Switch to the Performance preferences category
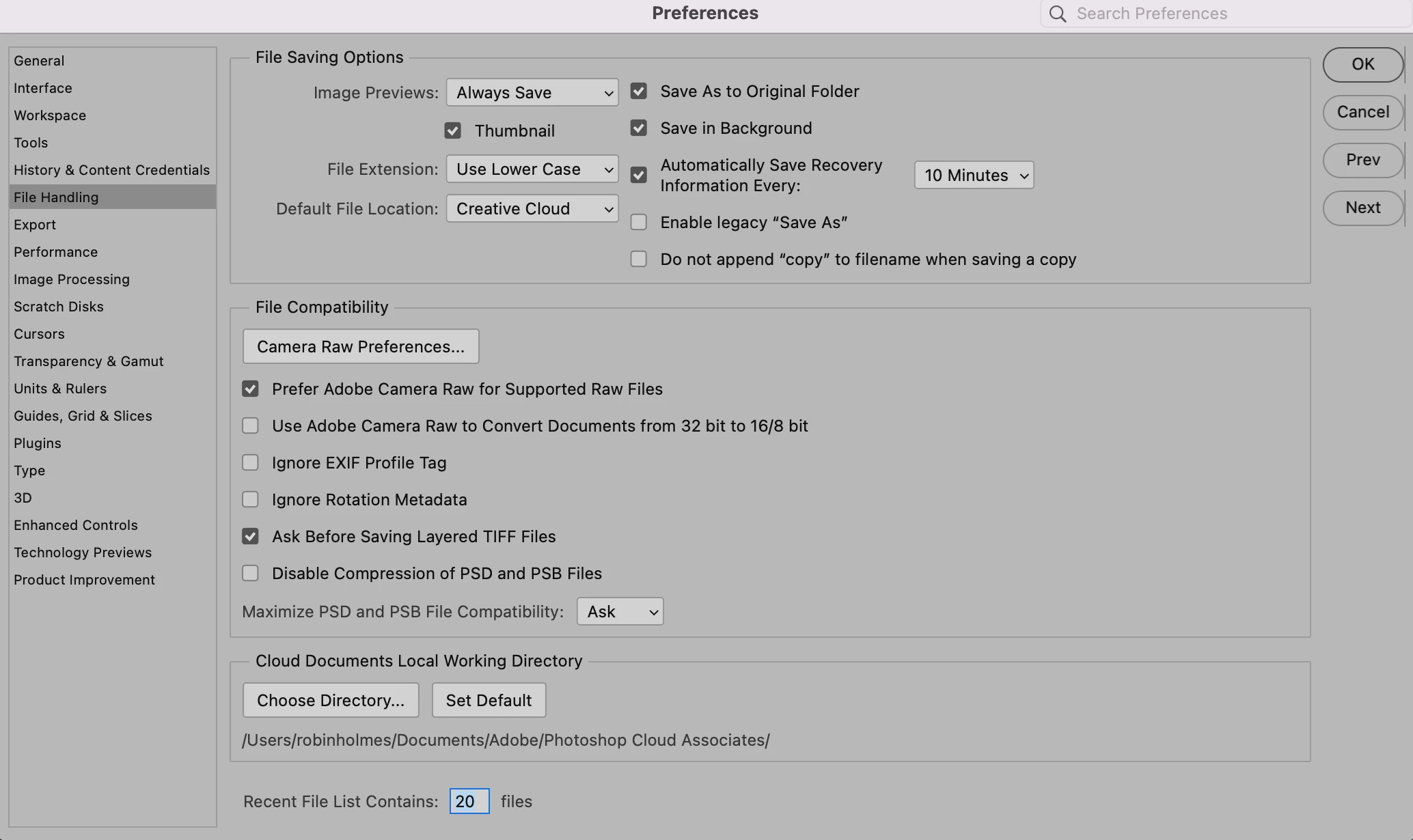The width and height of the screenshot is (1413, 840). [55, 252]
